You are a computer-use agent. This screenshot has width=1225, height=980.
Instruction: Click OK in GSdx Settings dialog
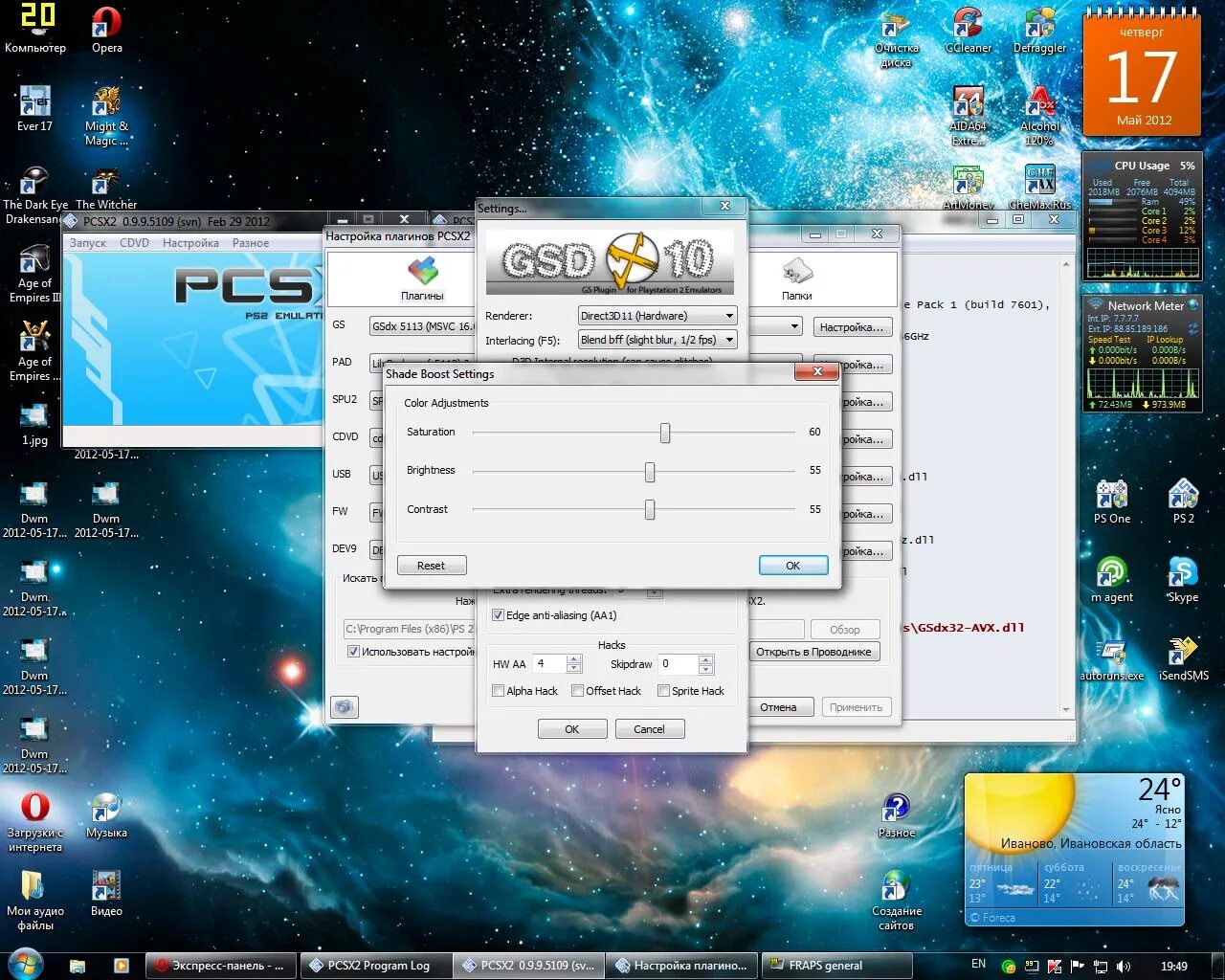coord(571,729)
